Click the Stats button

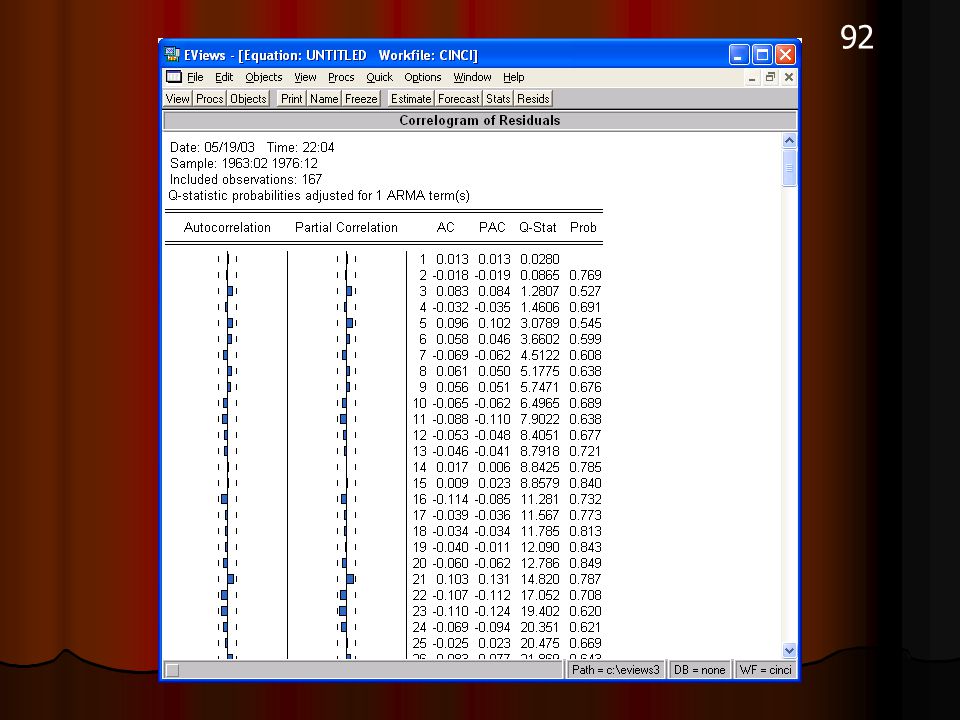point(498,99)
